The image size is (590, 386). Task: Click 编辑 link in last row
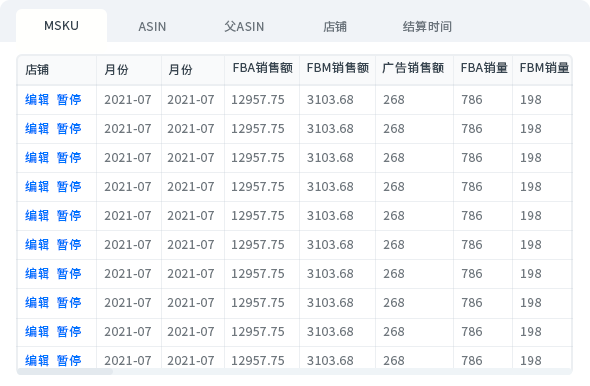point(37,360)
